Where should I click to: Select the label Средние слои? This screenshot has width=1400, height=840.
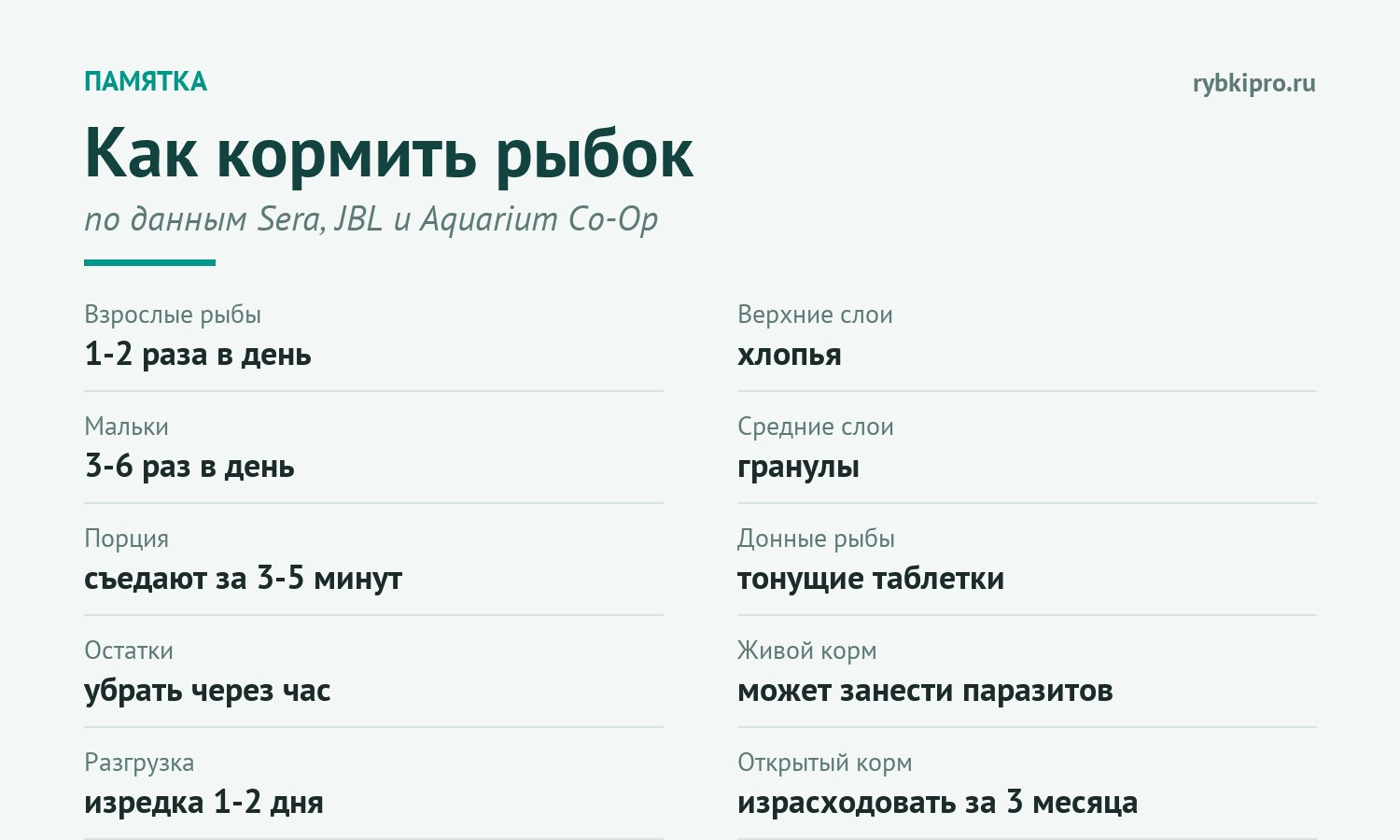point(815,427)
